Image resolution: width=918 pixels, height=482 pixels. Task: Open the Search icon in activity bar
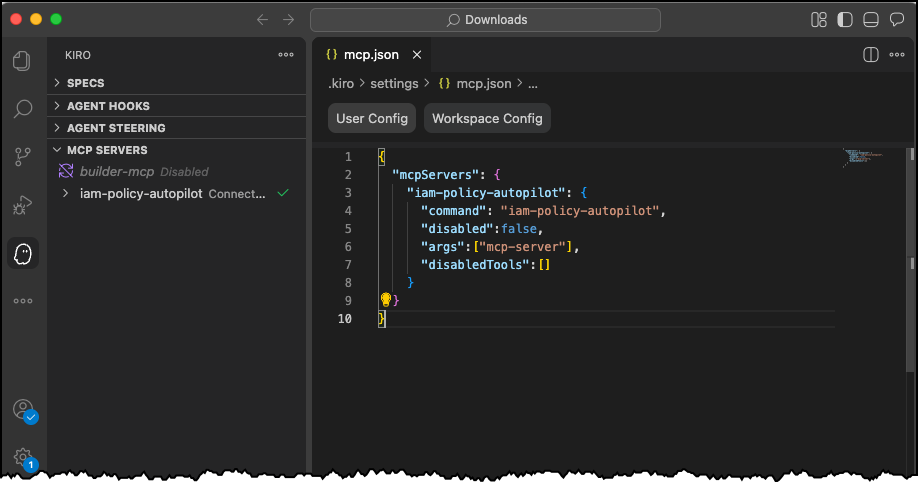(23, 109)
